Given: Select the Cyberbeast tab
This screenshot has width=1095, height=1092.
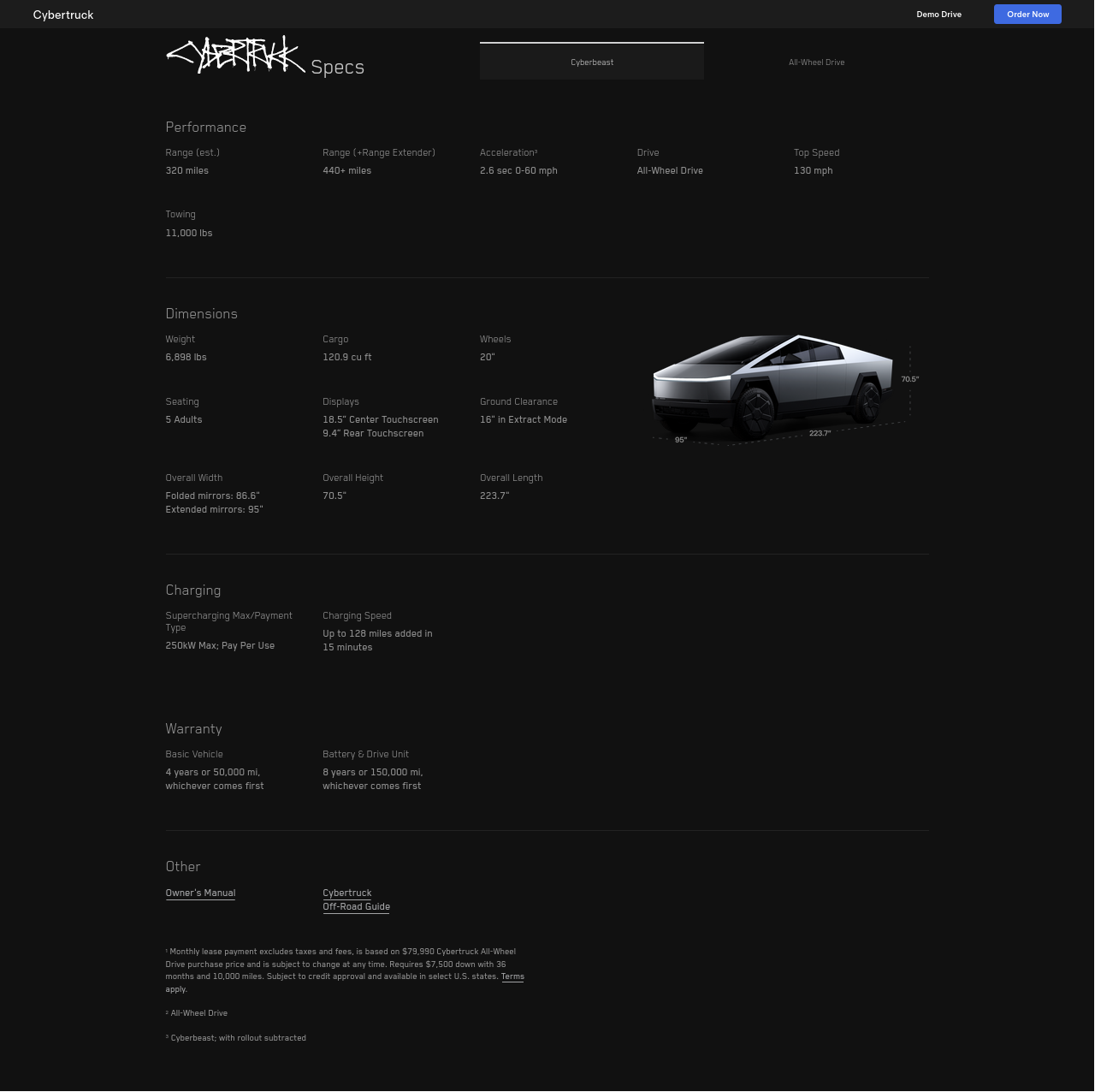Looking at the screenshot, I should coord(591,62).
